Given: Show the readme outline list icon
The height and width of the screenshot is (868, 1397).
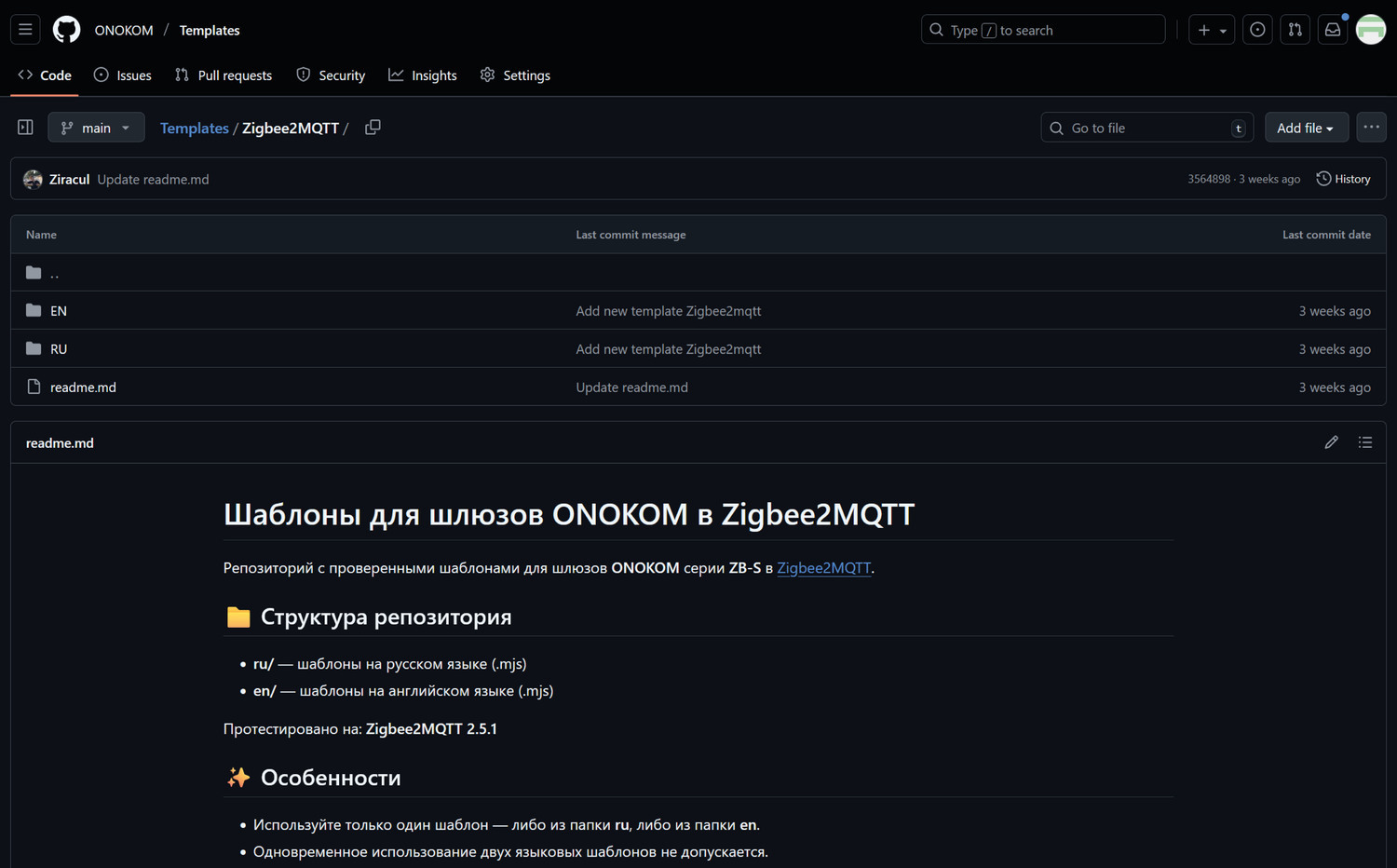Looking at the screenshot, I should click(1365, 442).
